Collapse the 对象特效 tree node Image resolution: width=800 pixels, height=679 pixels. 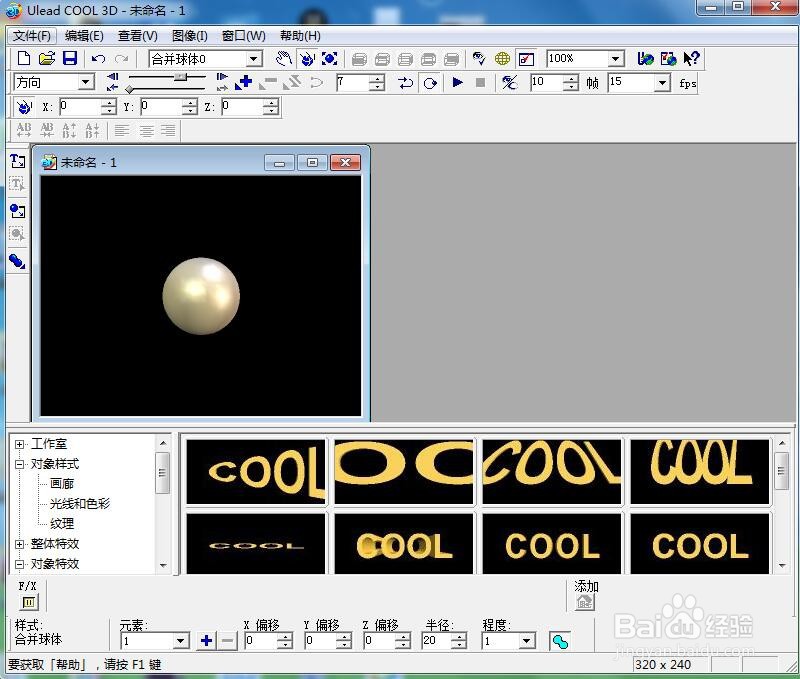[x=19, y=564]
